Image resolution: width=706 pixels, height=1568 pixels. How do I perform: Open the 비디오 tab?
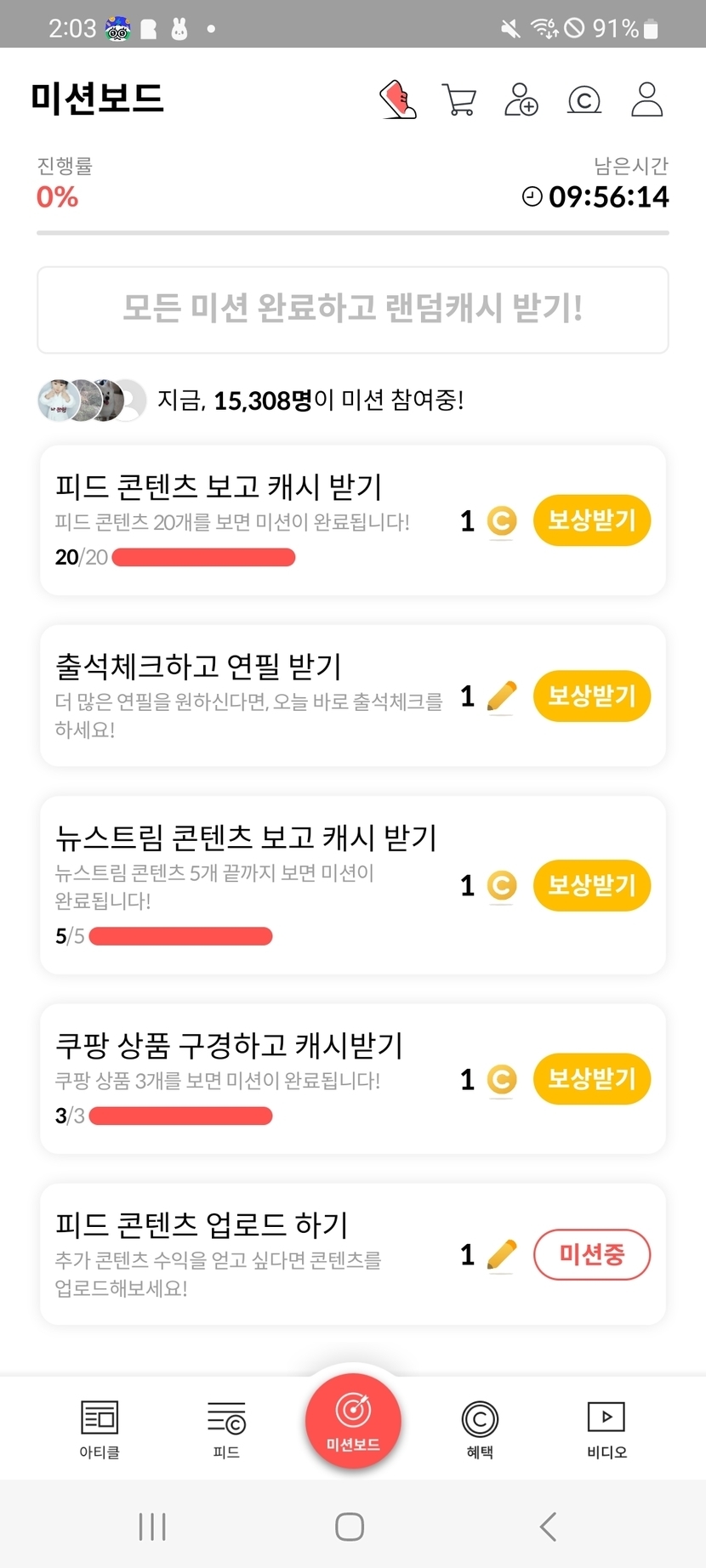click(606, 1429)
